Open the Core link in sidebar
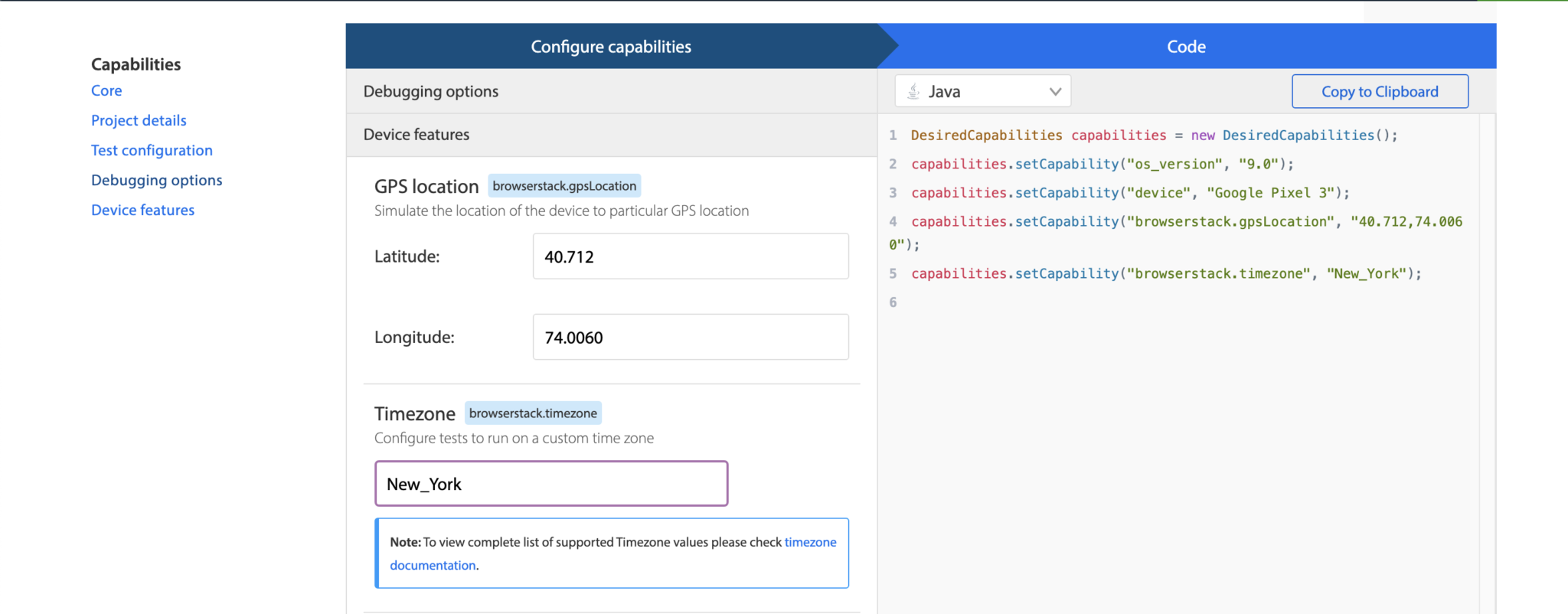1568x614 pixels. 106,90
